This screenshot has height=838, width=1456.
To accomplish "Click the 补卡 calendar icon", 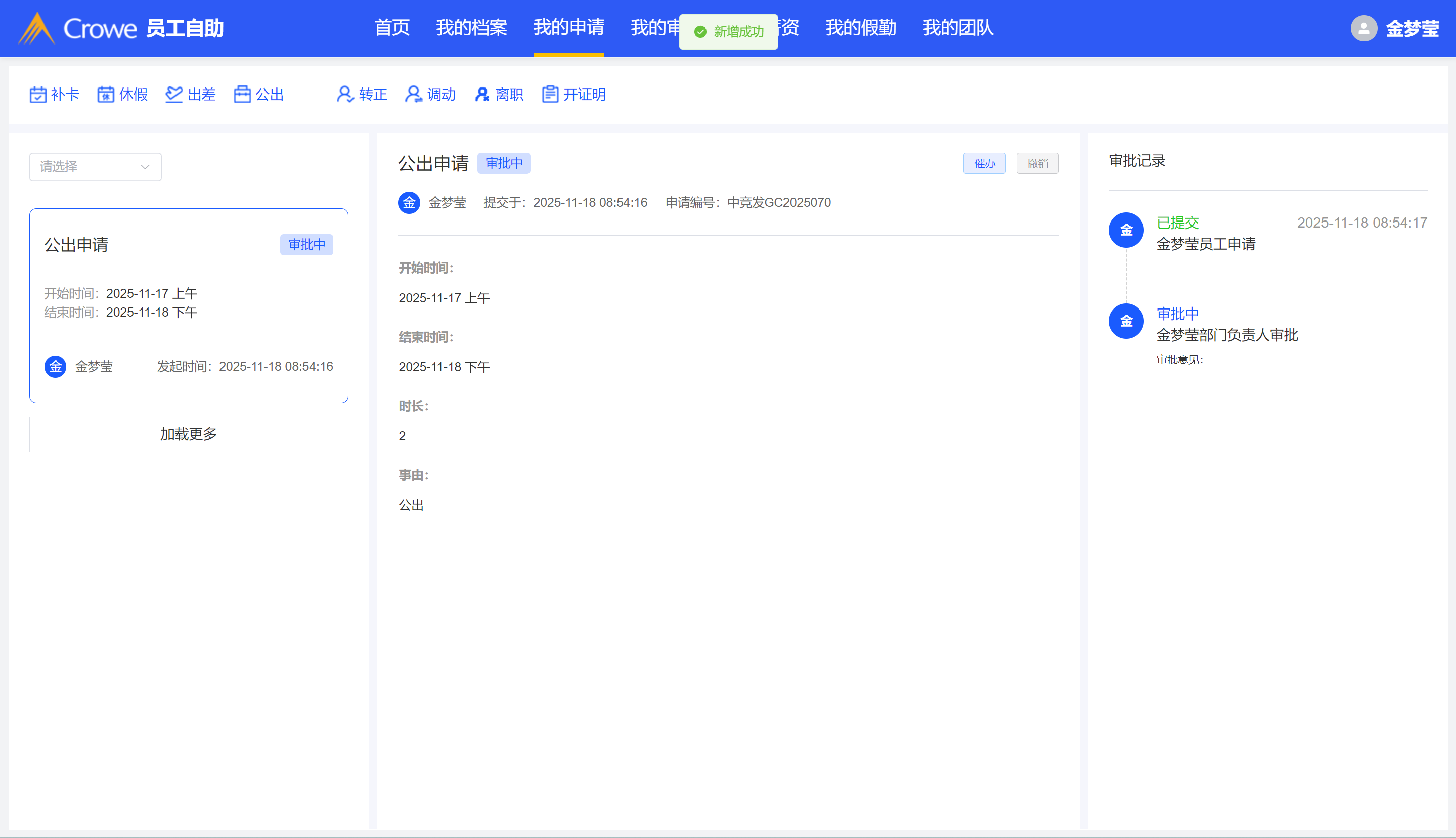I will [38, 95].
